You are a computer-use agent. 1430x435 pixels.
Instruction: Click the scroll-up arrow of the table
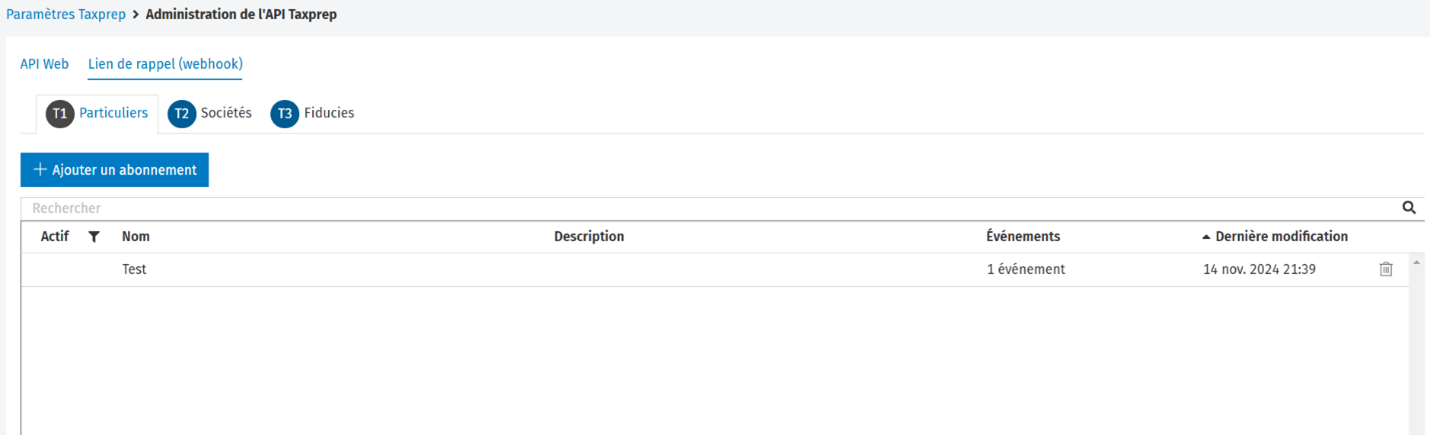click(x=1416, y=262)
